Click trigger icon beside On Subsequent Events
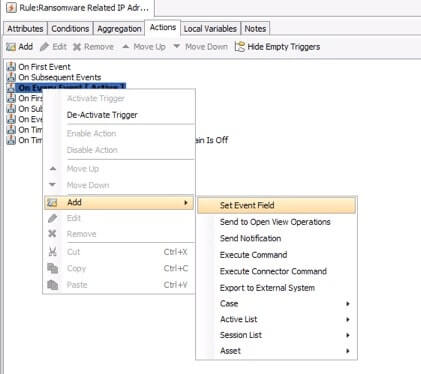The height and width of the screenshot is (374, 421). pos(11,77)
